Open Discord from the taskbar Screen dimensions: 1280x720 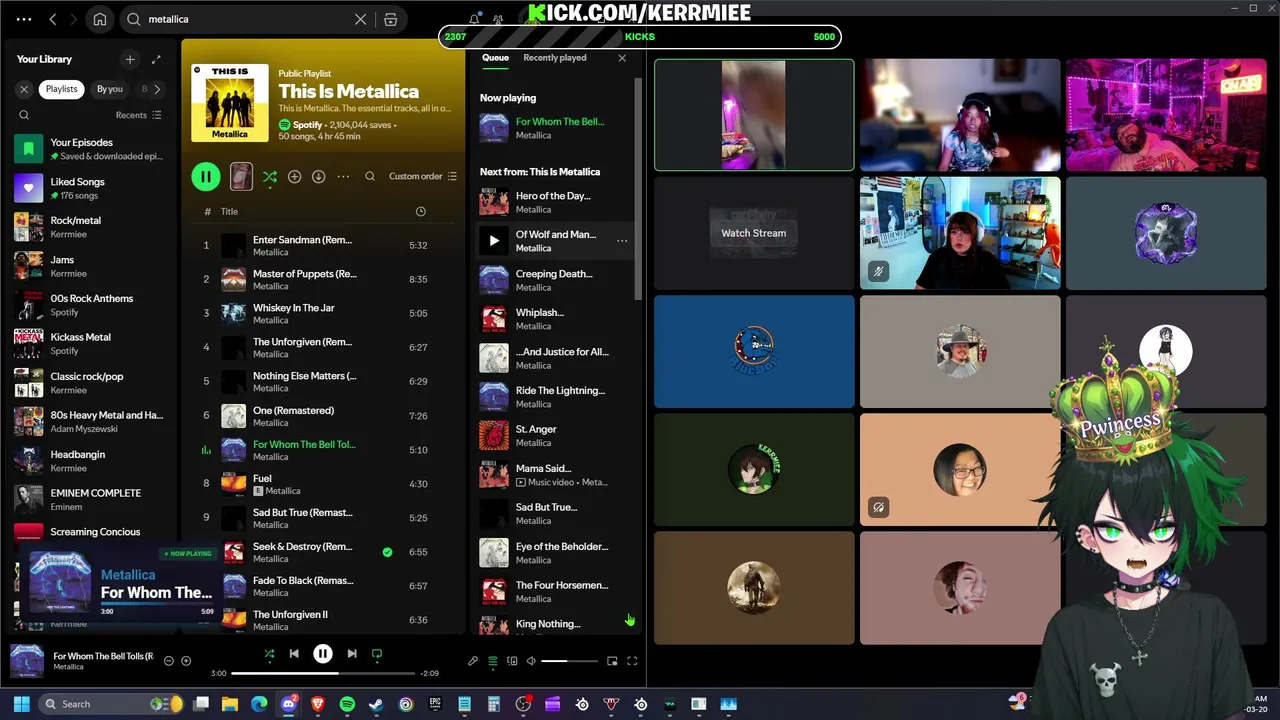point(289,704)
